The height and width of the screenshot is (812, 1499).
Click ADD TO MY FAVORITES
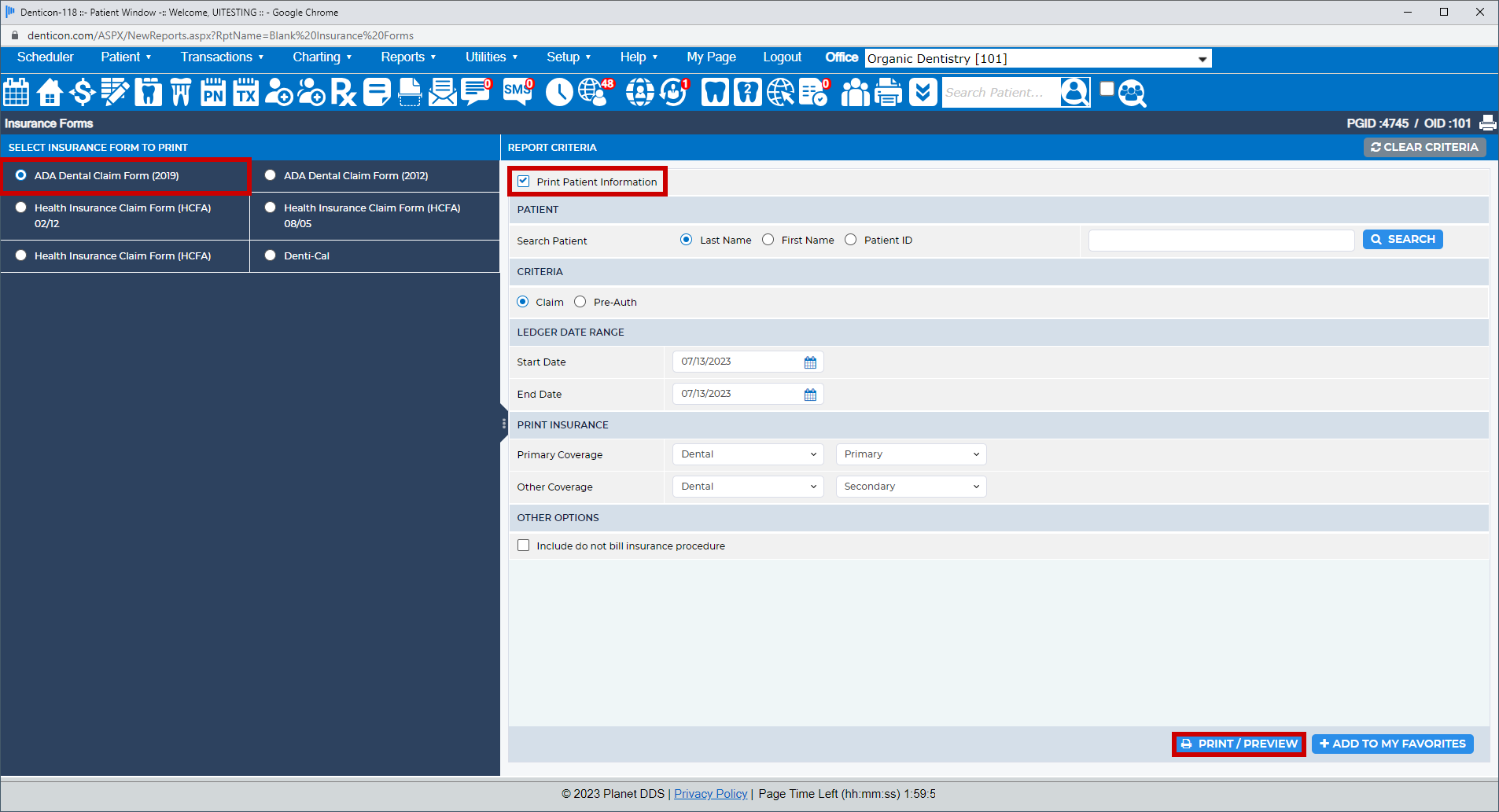click(1392, 744)
